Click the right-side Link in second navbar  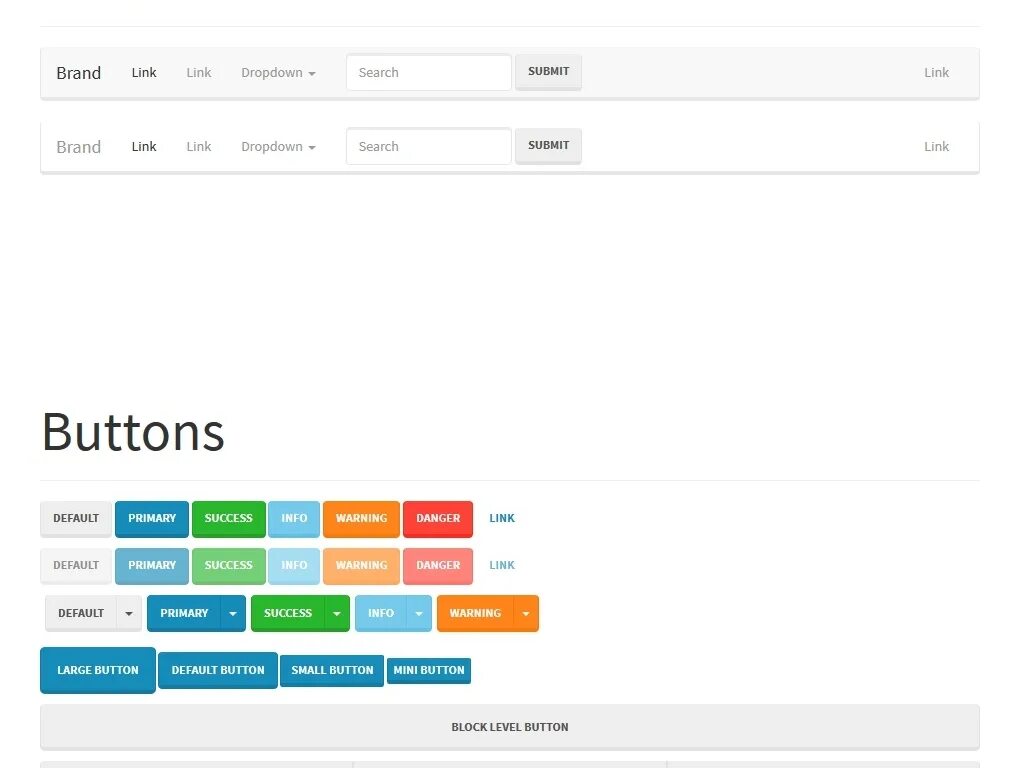[x=936, y=146]
